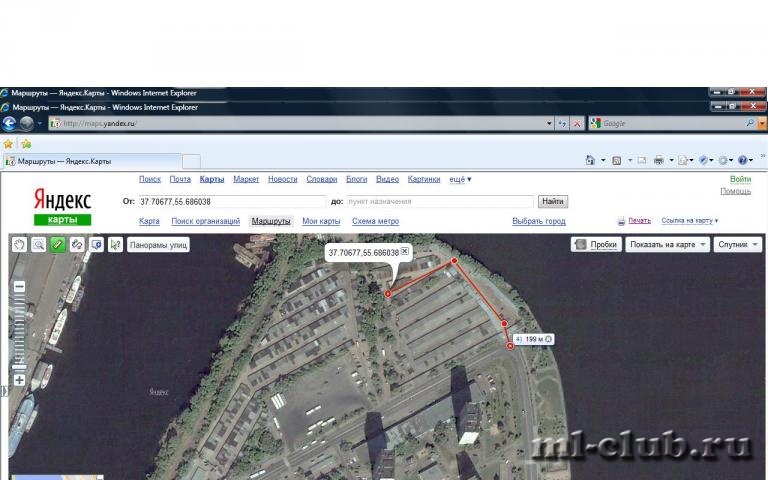Open the Схема метро tab
768x480 pixels.
tap(375, 221)
